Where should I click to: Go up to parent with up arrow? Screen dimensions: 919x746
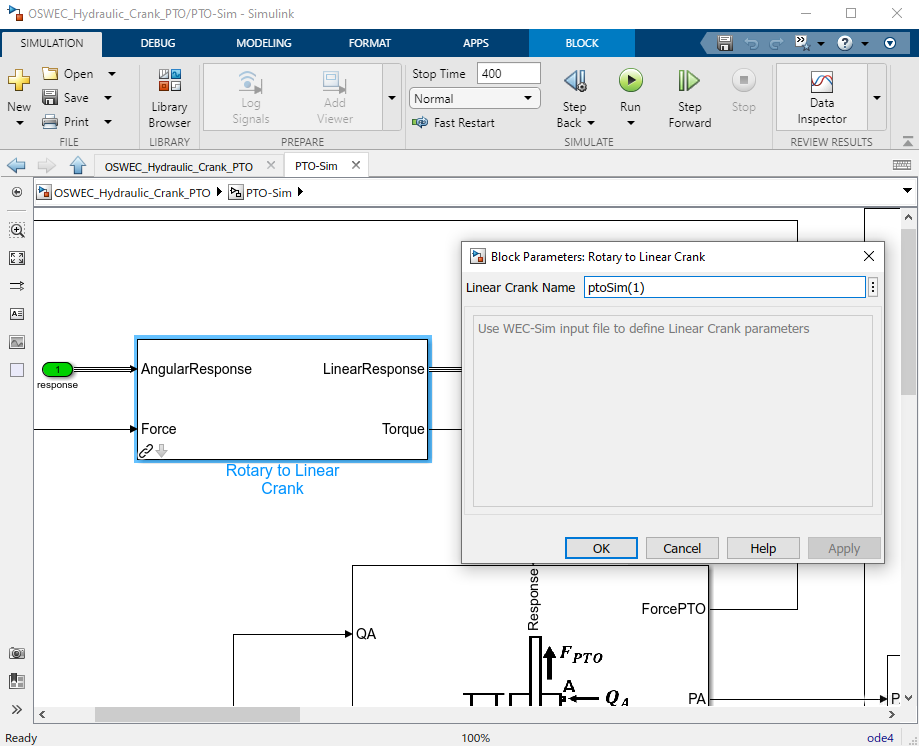77,166
